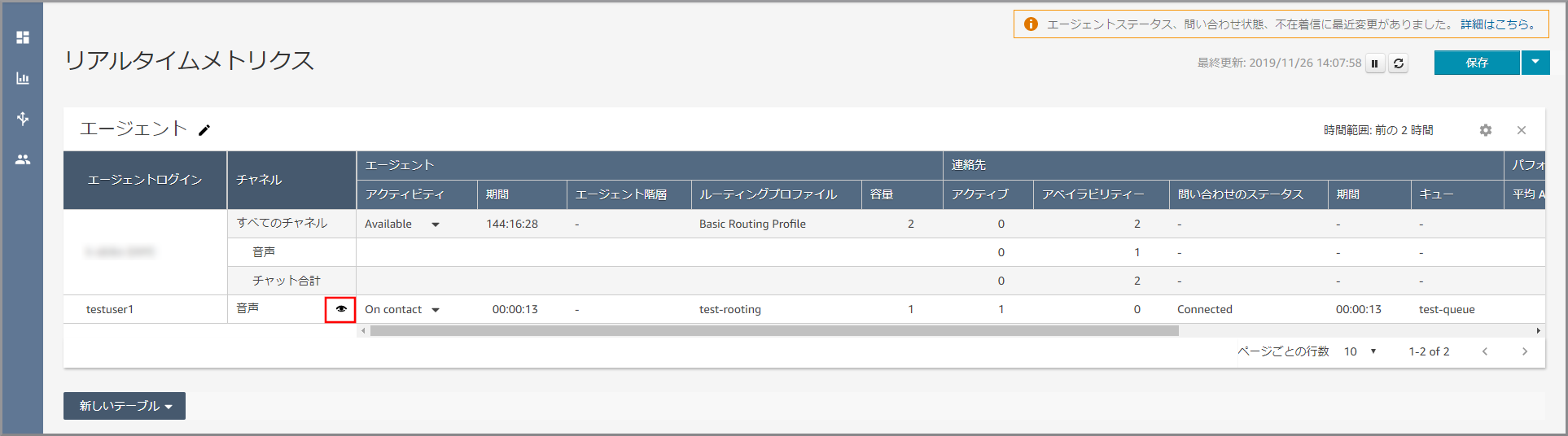
Task: Click the 最終更新 timestamp text
Action: click(1279, 63)
